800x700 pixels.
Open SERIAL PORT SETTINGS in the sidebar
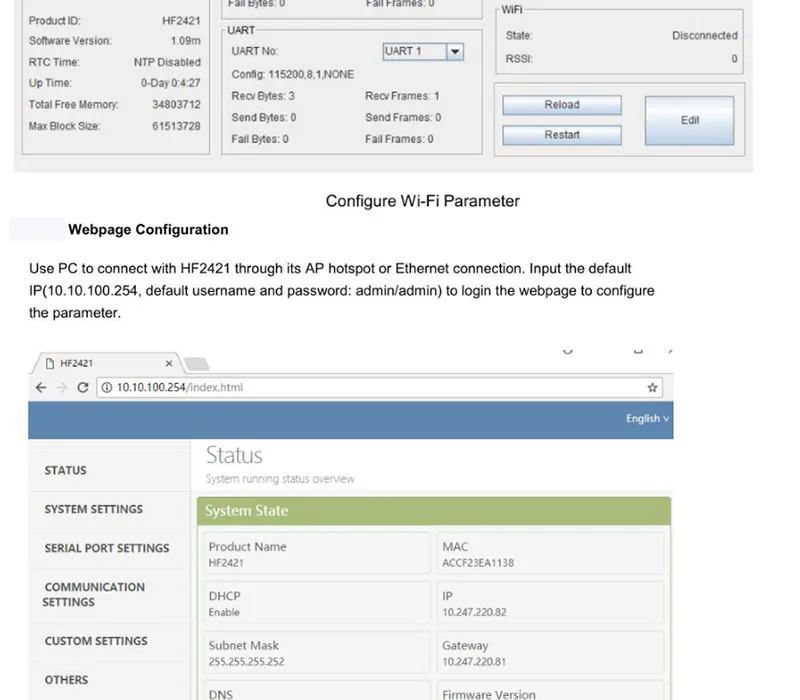pyautogui.click(x=107, y=548)
